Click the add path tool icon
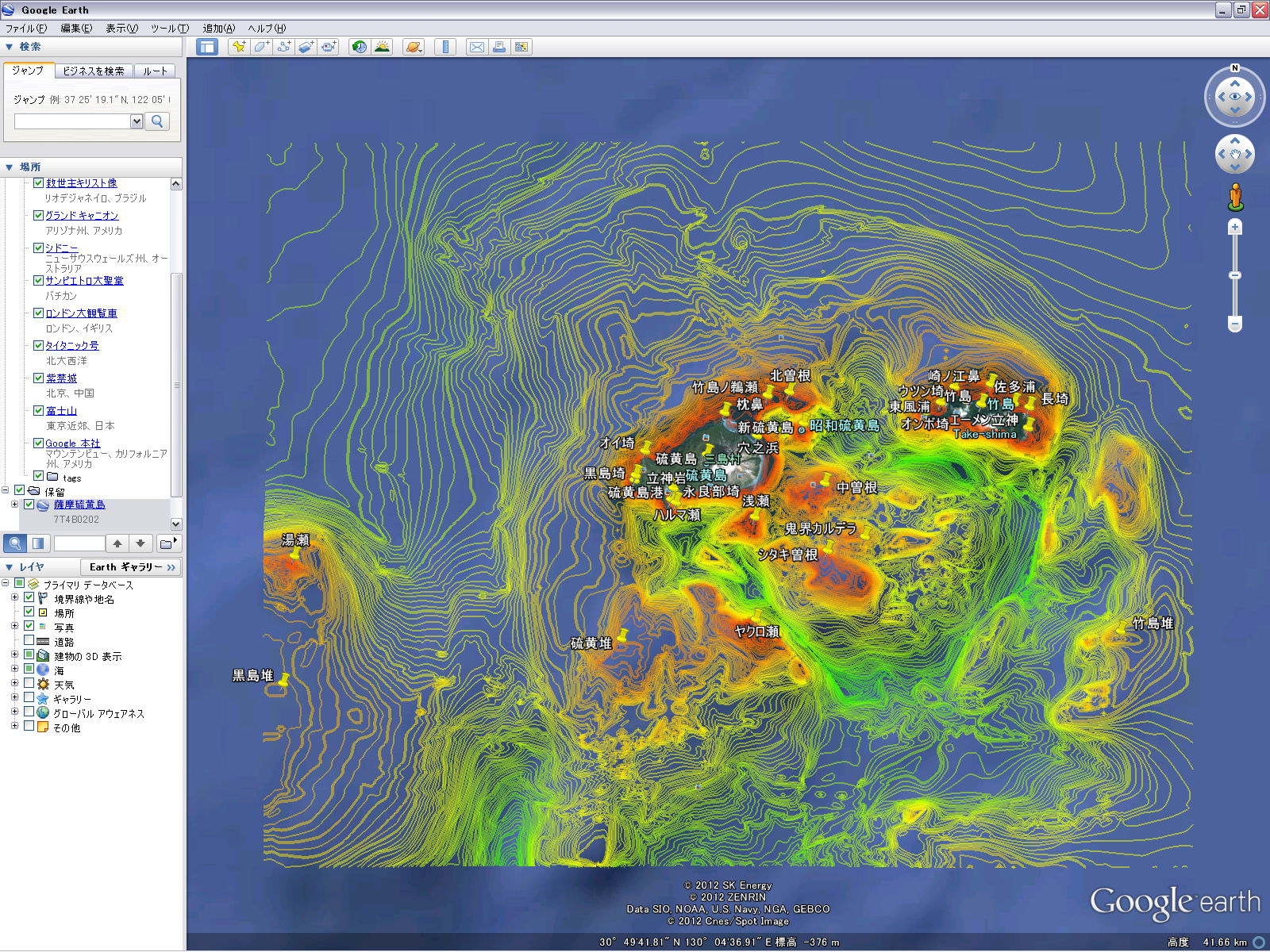 pyautogui.click(x=283, y=47)
